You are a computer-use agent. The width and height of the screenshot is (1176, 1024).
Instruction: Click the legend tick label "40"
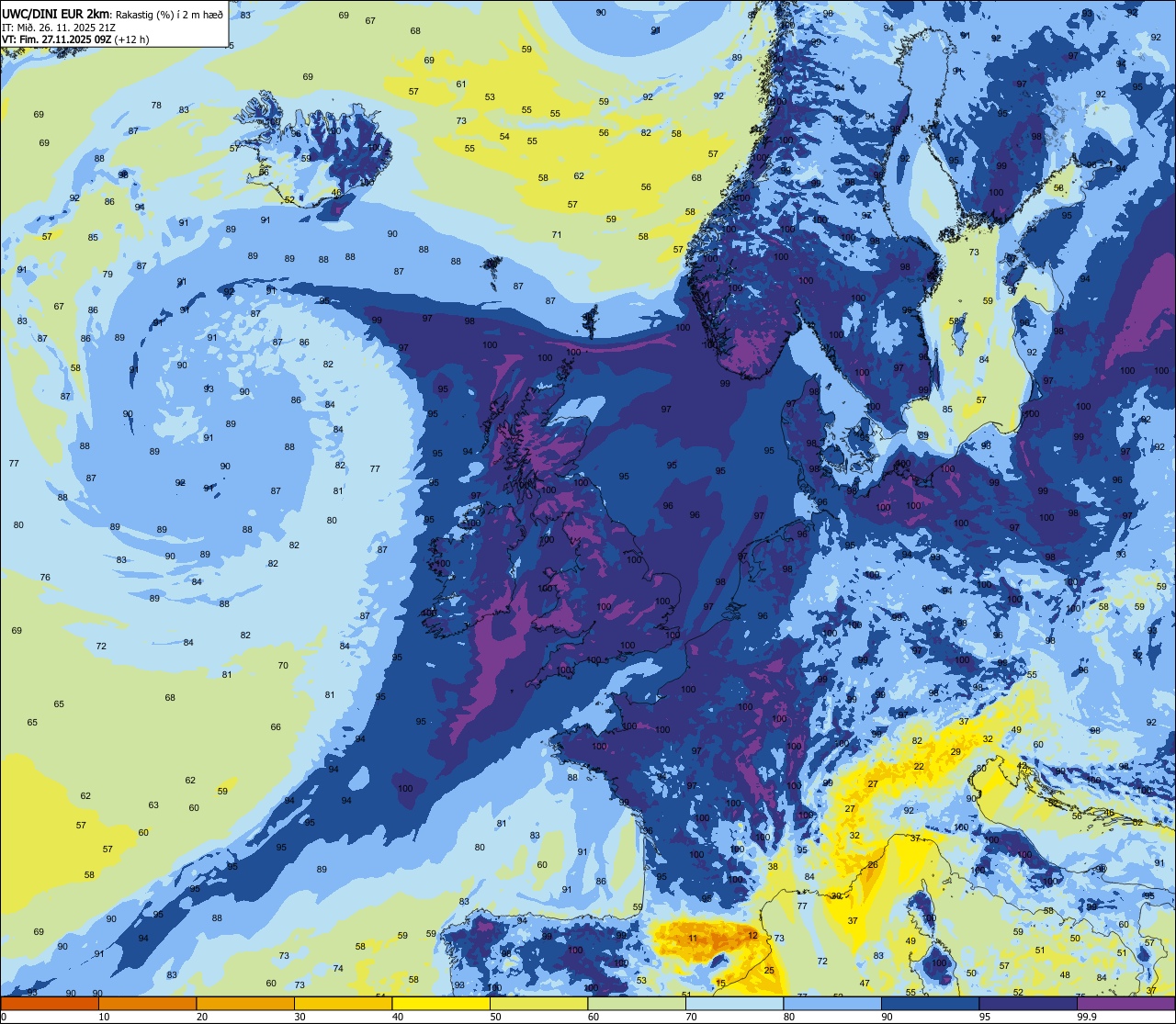[398, 1017]
